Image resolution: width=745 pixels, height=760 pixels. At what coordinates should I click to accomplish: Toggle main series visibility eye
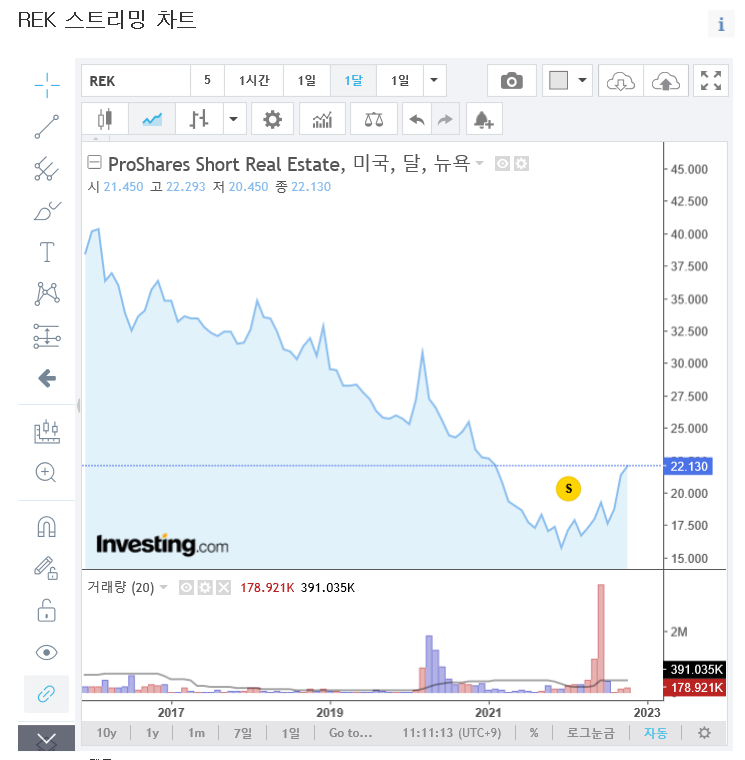tap(503, 164)
